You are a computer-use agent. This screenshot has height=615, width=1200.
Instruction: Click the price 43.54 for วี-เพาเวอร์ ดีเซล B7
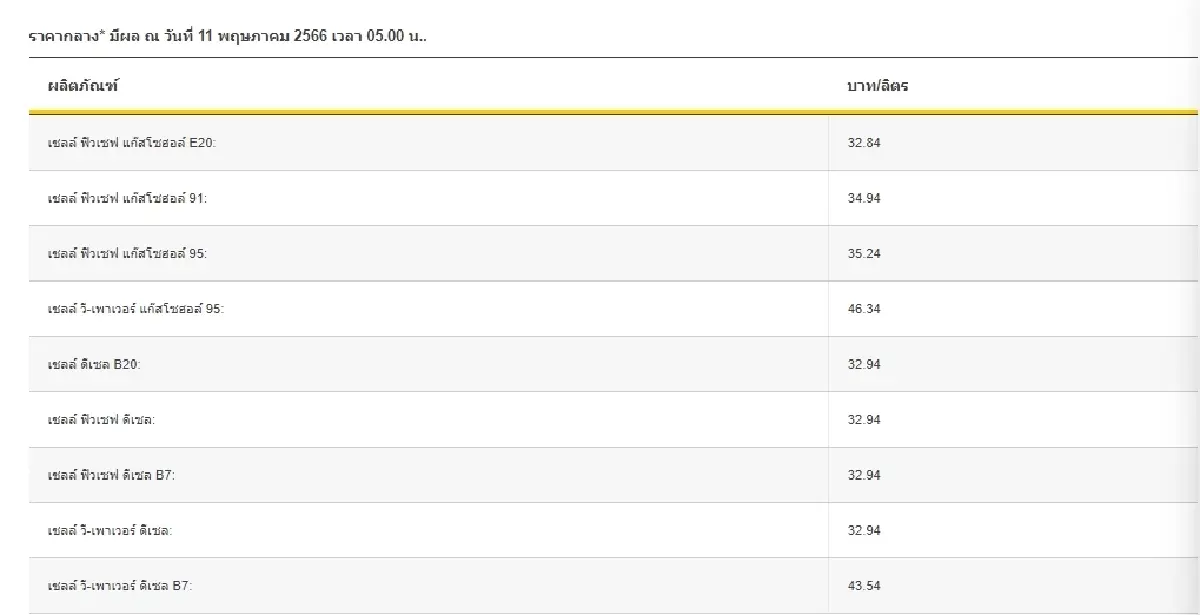pyautogui.click(x=864, y=586)
